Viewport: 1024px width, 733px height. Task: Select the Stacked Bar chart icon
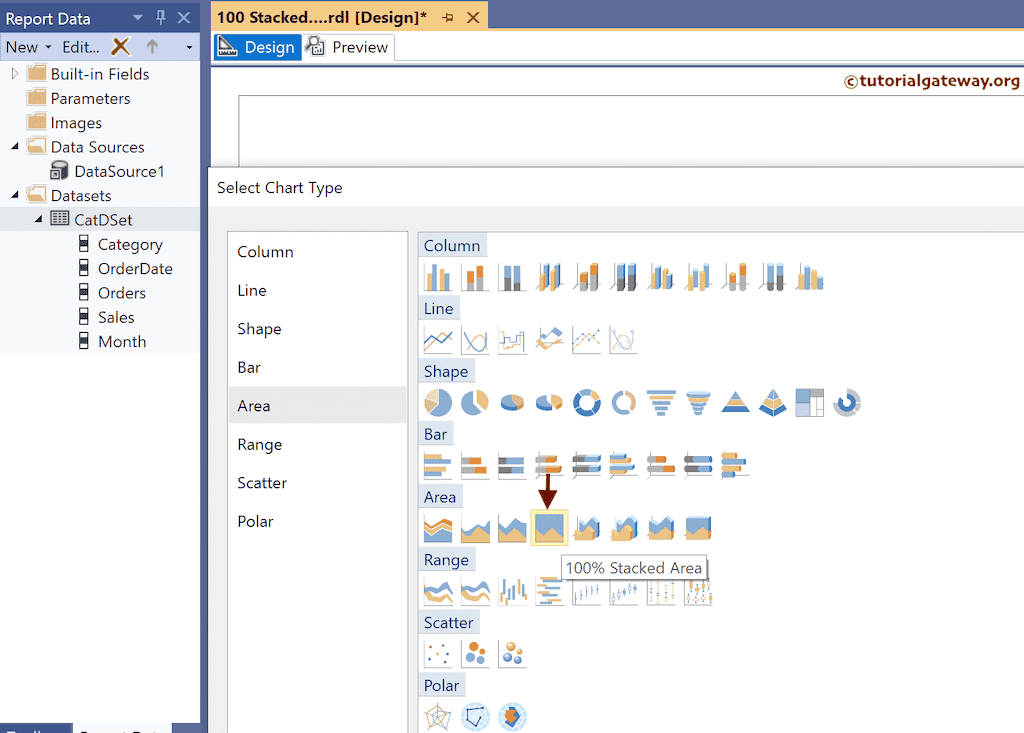(475, 465)
